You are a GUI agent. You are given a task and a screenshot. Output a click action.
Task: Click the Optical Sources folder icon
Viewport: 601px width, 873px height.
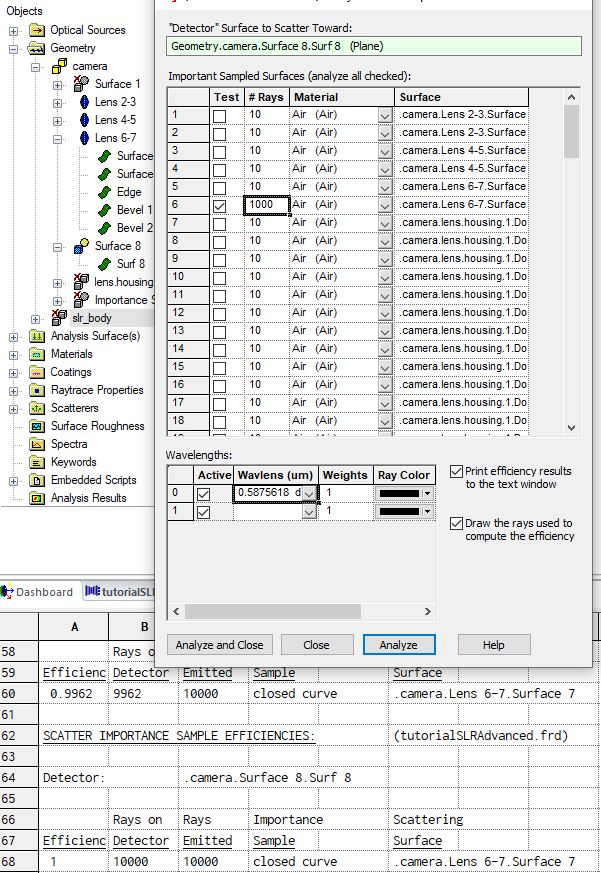click(35, 30)
